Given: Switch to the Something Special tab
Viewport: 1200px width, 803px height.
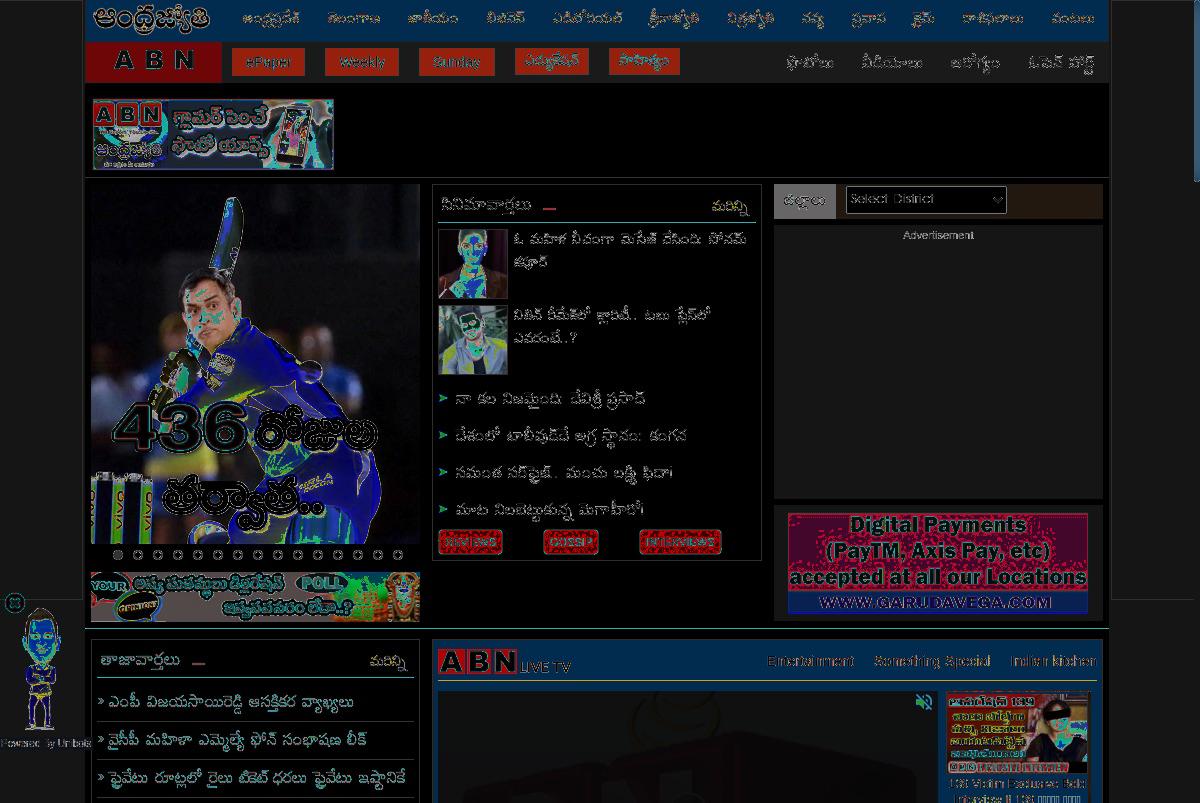Looking at the screenshot, I should 932,661.
